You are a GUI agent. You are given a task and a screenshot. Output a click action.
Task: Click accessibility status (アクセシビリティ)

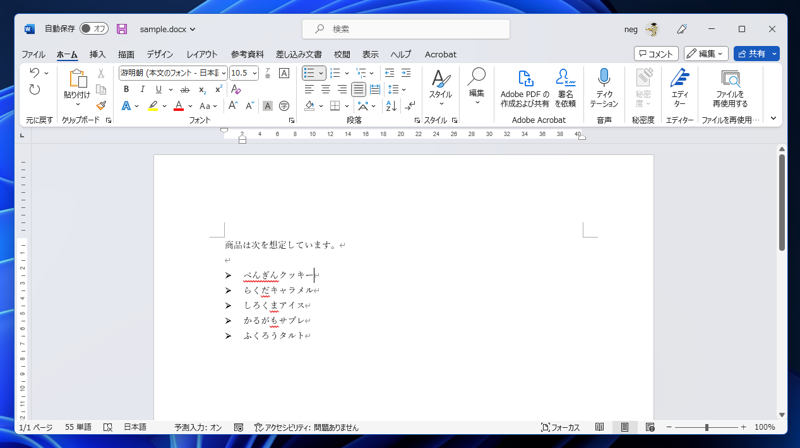tap(307, 428)
